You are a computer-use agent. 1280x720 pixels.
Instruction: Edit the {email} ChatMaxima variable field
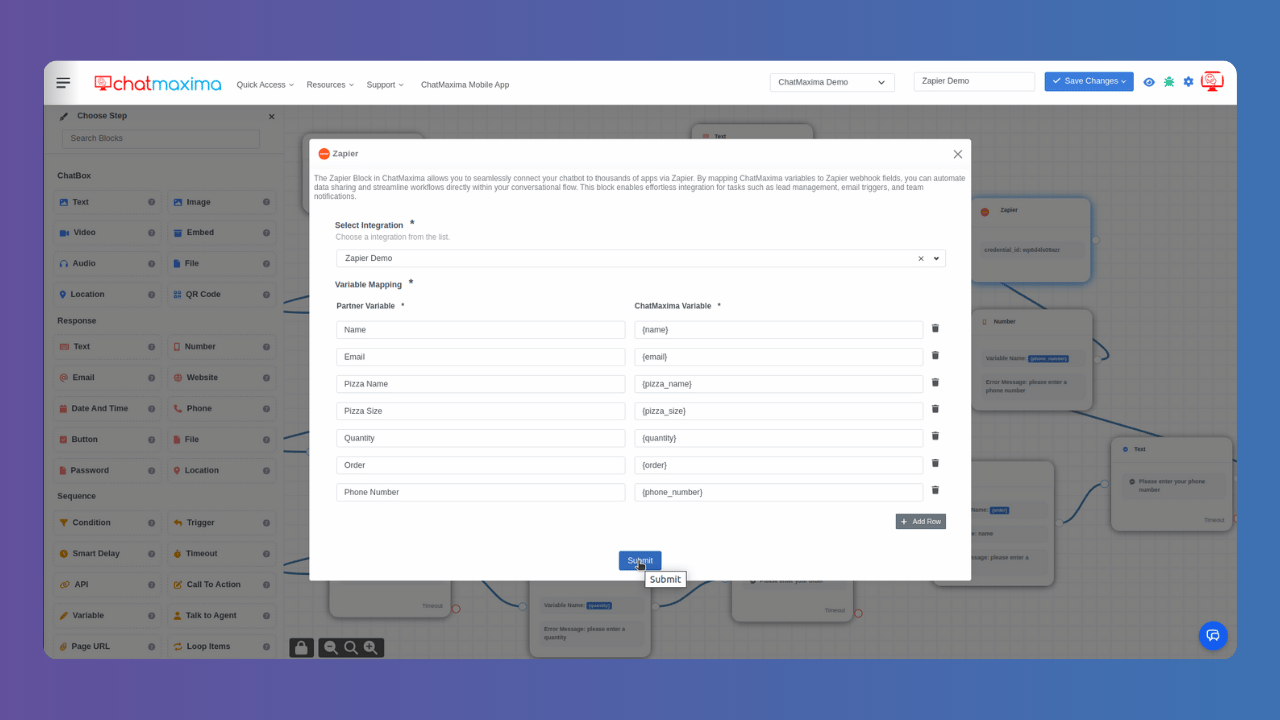pyautogui.click(x=778, y=357)
